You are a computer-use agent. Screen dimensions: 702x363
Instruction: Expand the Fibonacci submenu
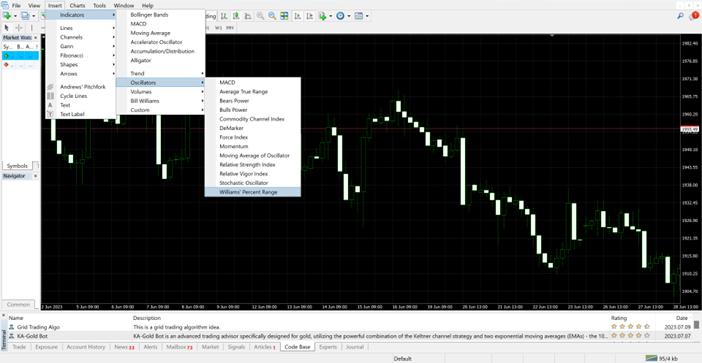pyautogui.click(x=81, y=56)
